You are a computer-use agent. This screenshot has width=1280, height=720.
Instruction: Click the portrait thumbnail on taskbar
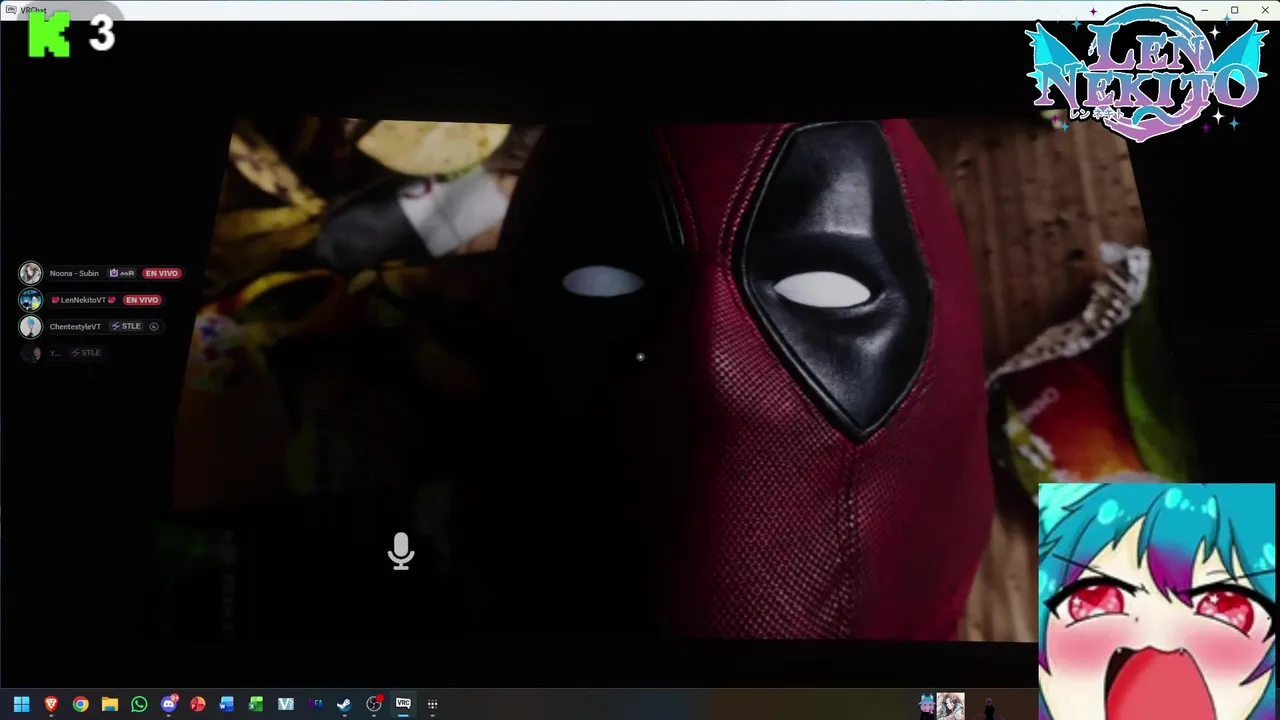point(951,705)
